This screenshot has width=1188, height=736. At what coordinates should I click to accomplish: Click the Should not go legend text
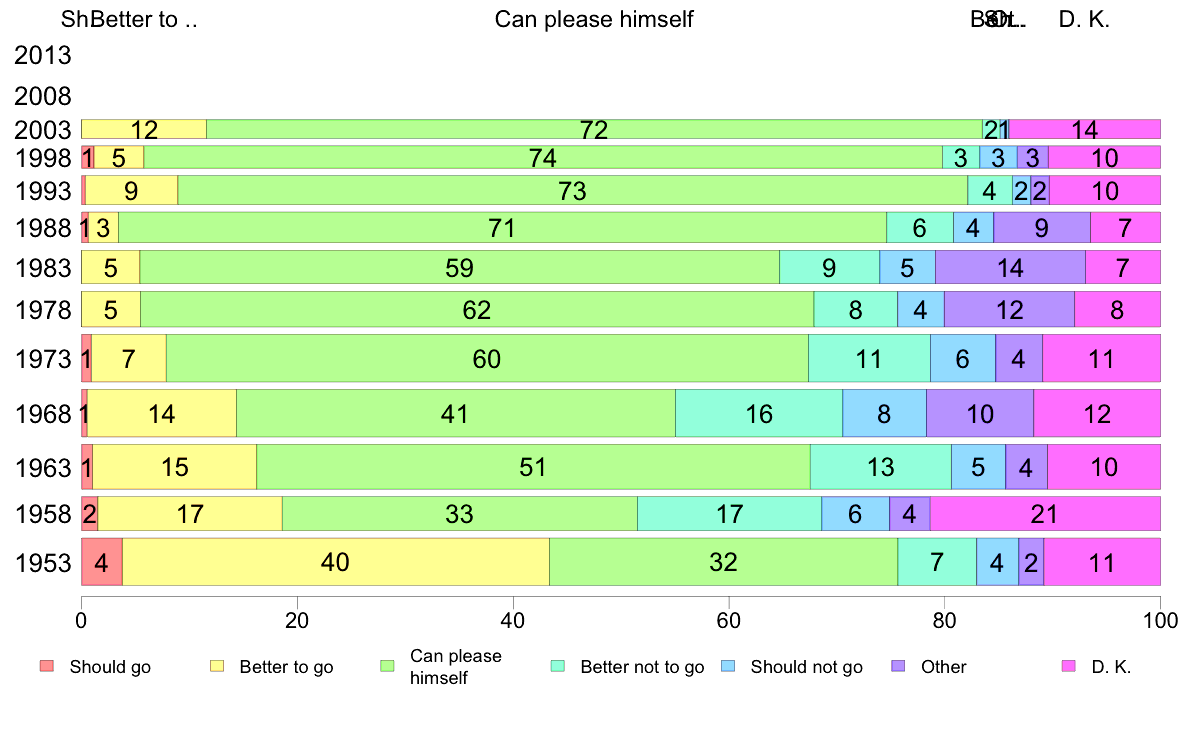point(807,667)
